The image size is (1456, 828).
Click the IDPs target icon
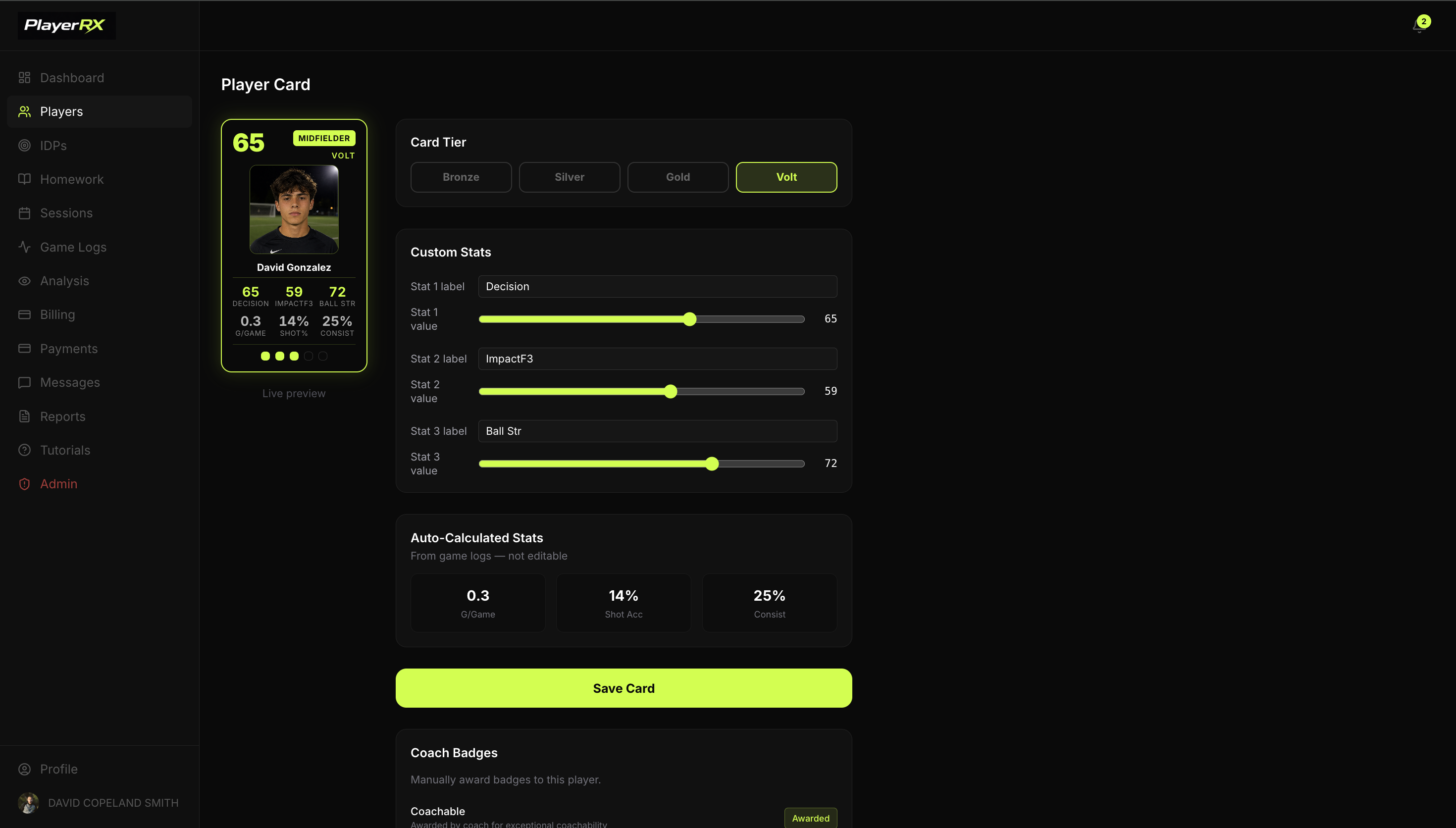(x=24, y=146)
